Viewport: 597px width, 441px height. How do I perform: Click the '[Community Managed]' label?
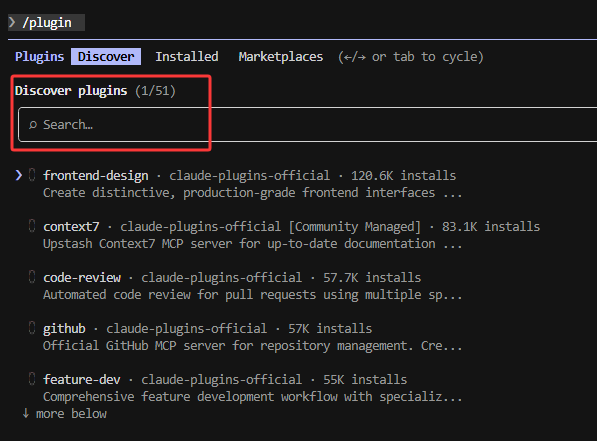tap(354, 227)
